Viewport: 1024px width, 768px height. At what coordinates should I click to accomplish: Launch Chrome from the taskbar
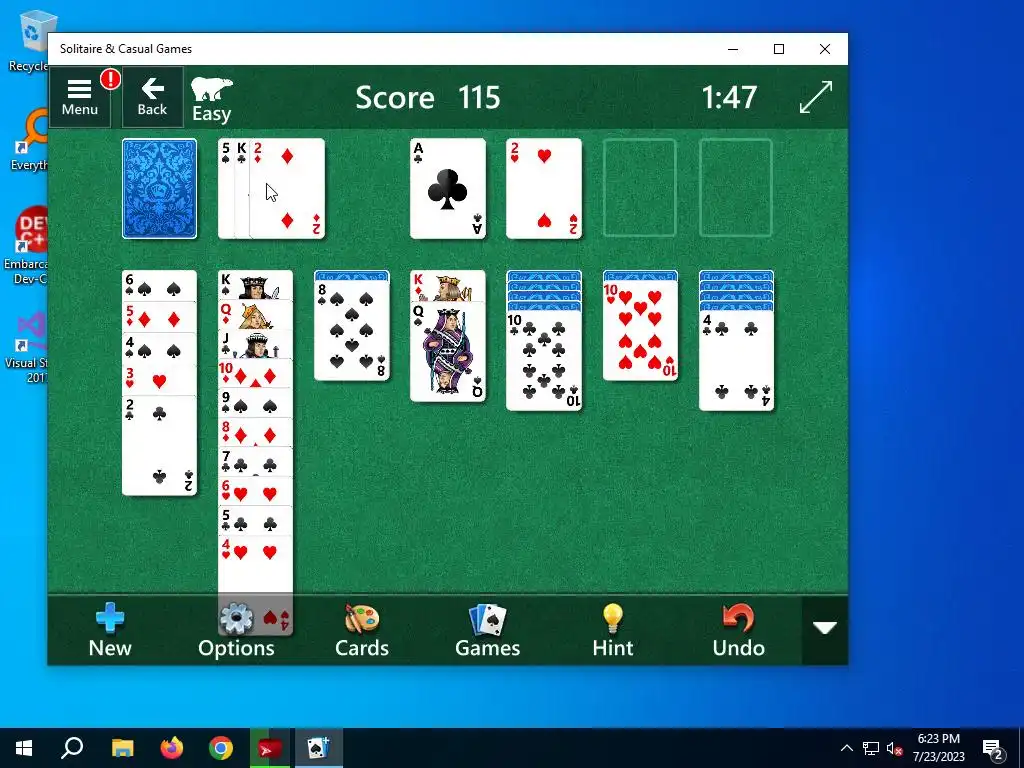point(221,748)
